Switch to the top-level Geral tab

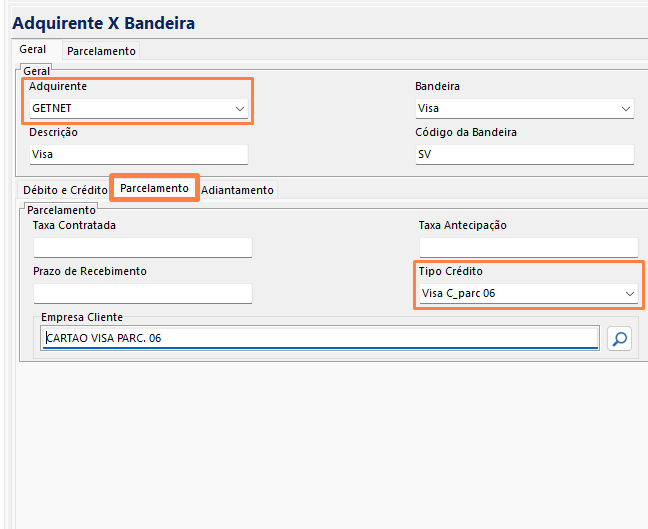[x=32, y=50]
